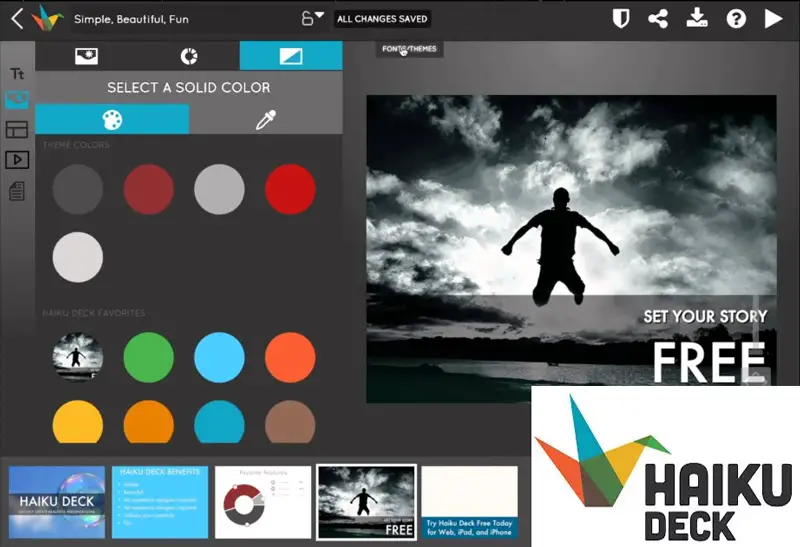Choose the bright red theme color
800x547 pixels.
coord(290,189)
